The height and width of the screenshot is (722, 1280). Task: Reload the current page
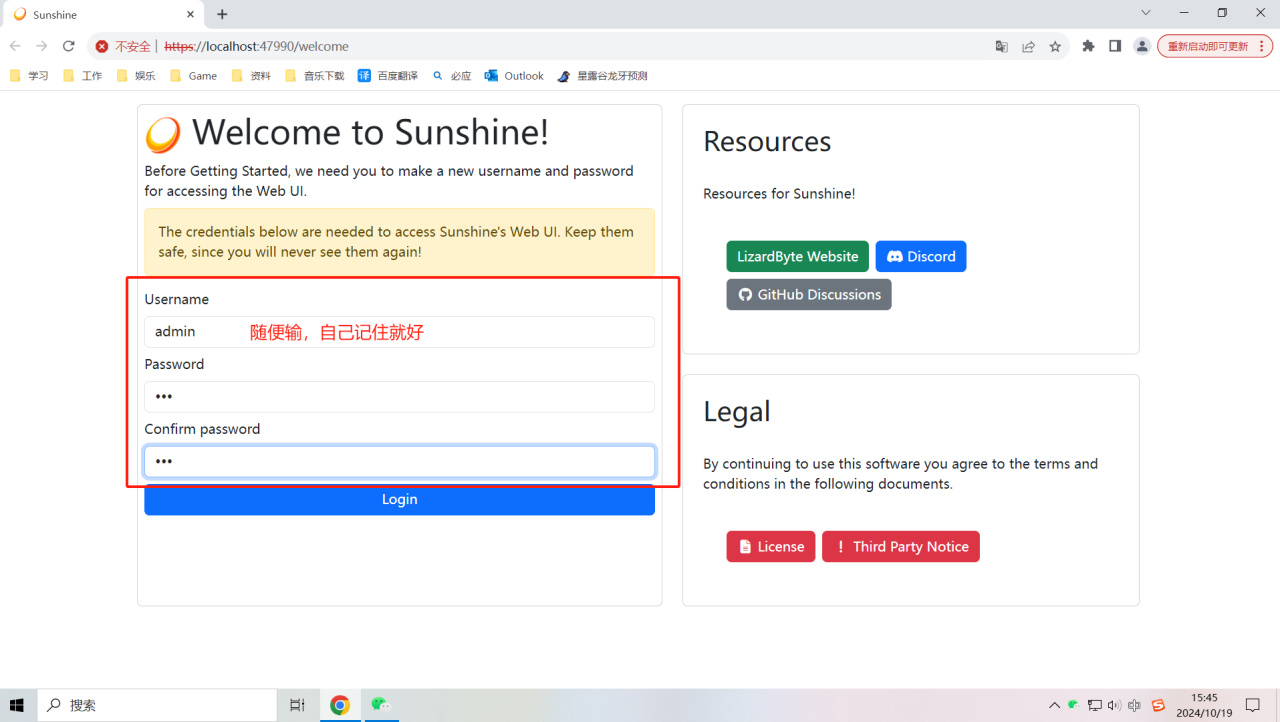coord(69,46)
